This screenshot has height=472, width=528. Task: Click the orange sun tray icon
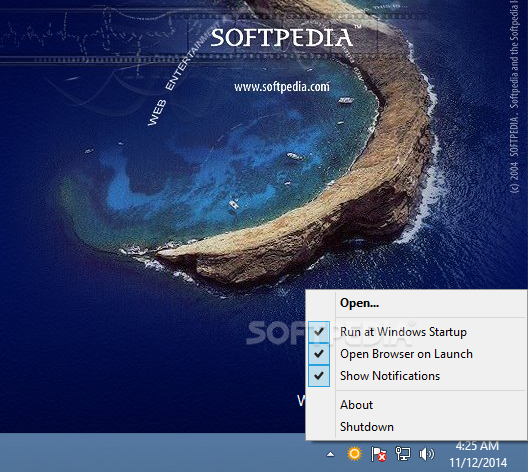point(354,453)
